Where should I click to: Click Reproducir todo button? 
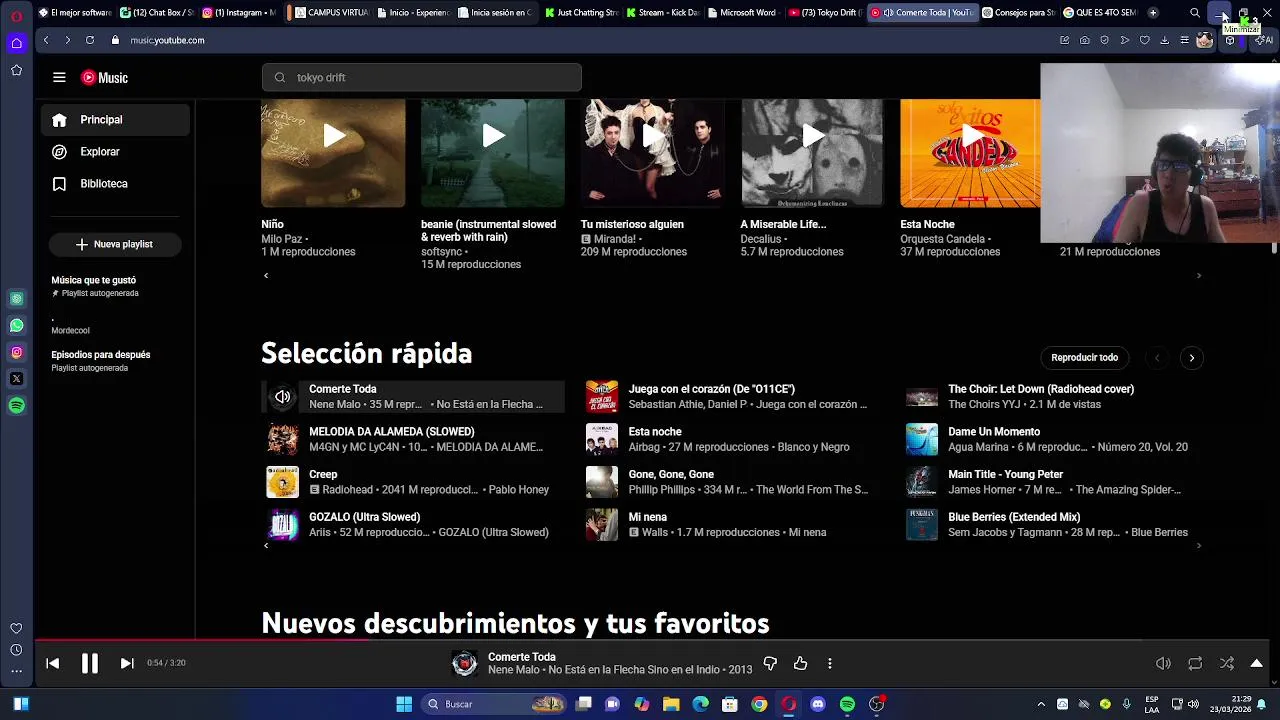[x=1084, y=357]
